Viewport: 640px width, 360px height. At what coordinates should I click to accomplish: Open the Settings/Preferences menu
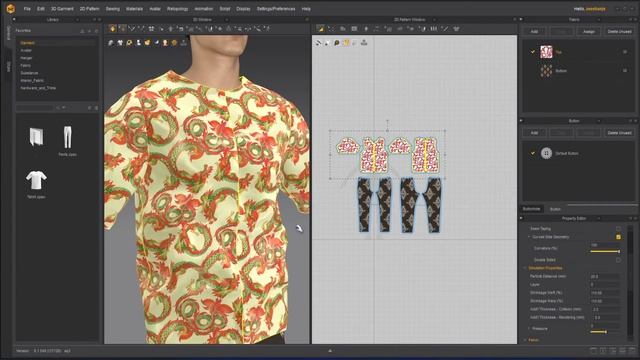pos(276,9)
